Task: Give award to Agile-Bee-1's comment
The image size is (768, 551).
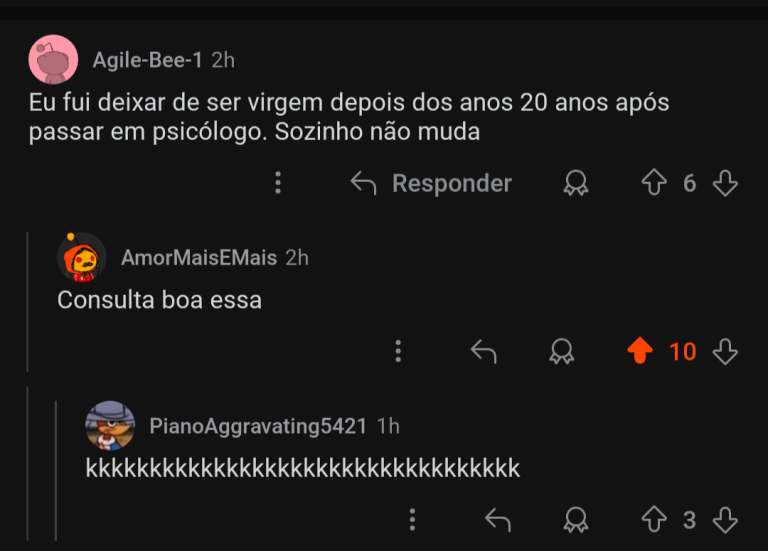Action: pos(576,183)
